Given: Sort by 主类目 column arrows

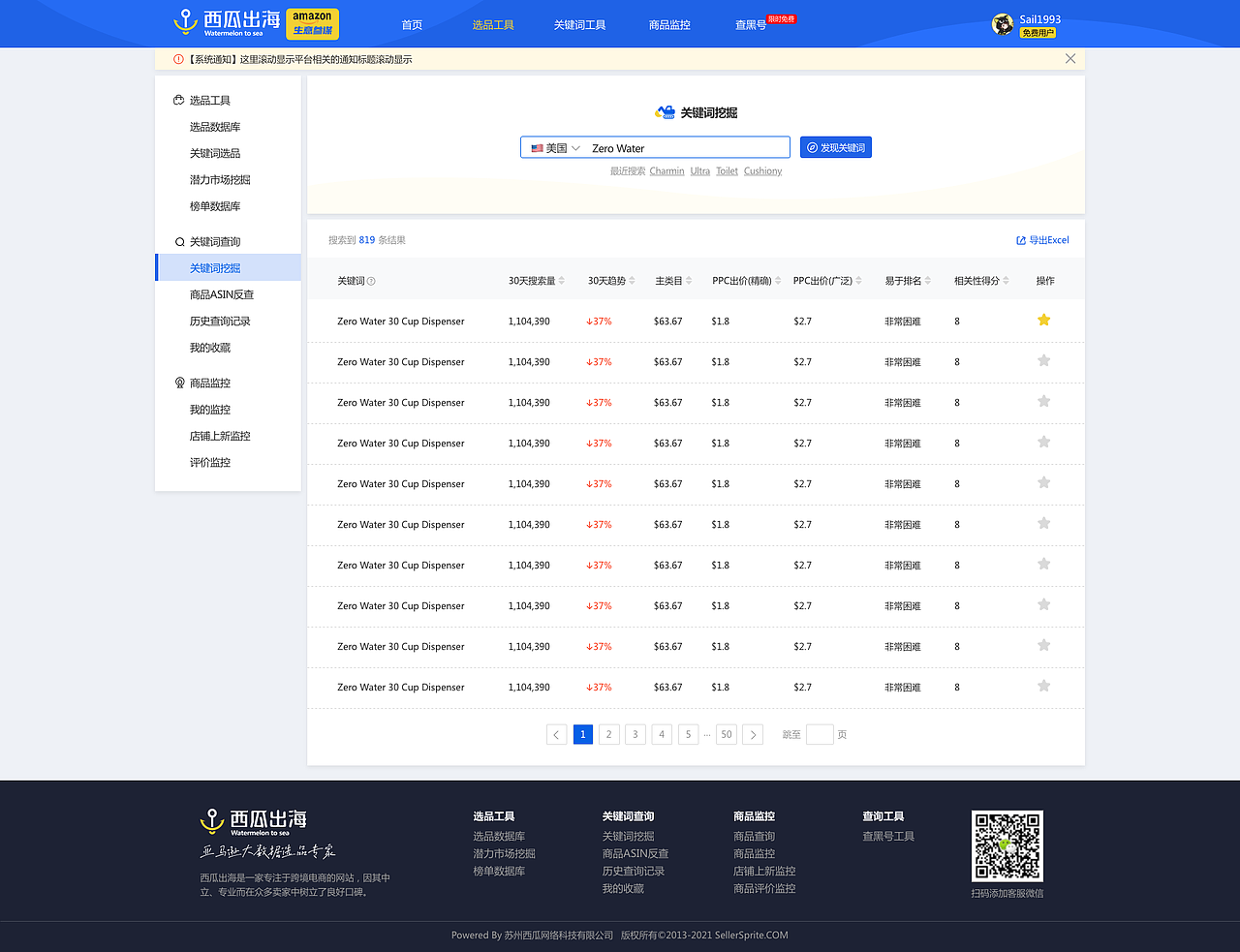Looking at the screenshot, I should tap(689, 281).
